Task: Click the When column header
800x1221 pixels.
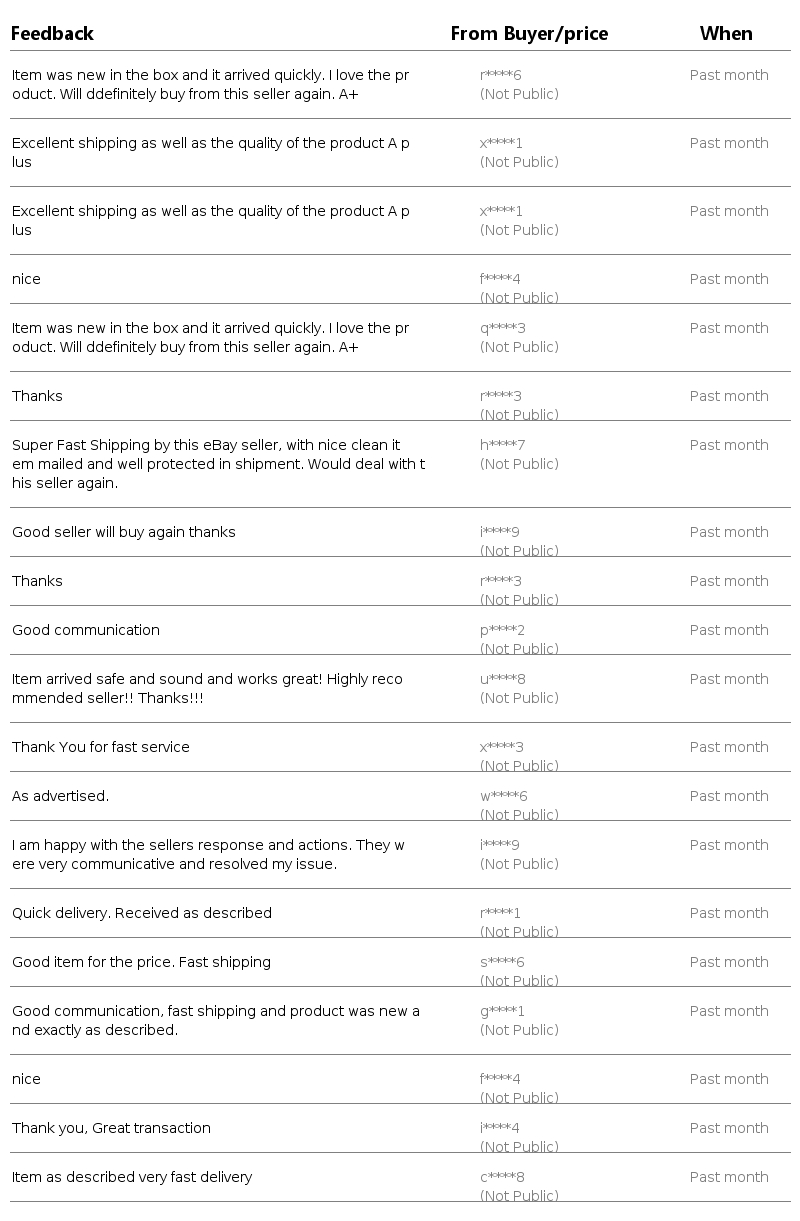Action: [x=726, y=34]
